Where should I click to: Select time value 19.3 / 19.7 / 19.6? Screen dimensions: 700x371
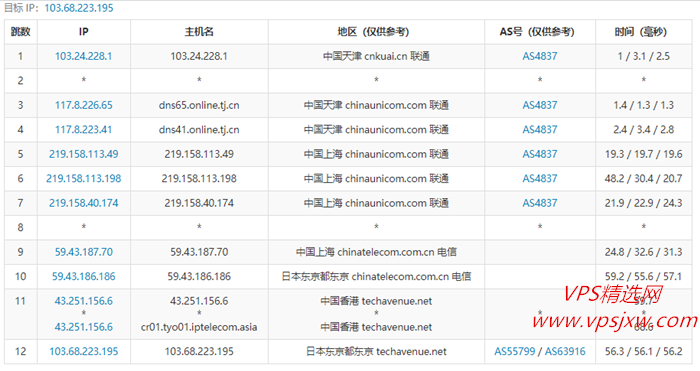point(643,154)
